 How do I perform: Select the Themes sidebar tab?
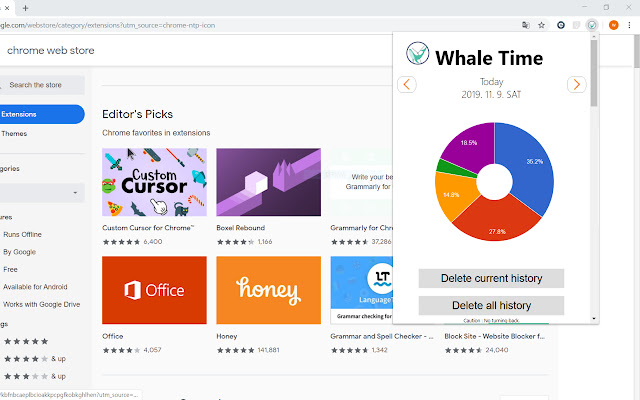pos(14,133)
